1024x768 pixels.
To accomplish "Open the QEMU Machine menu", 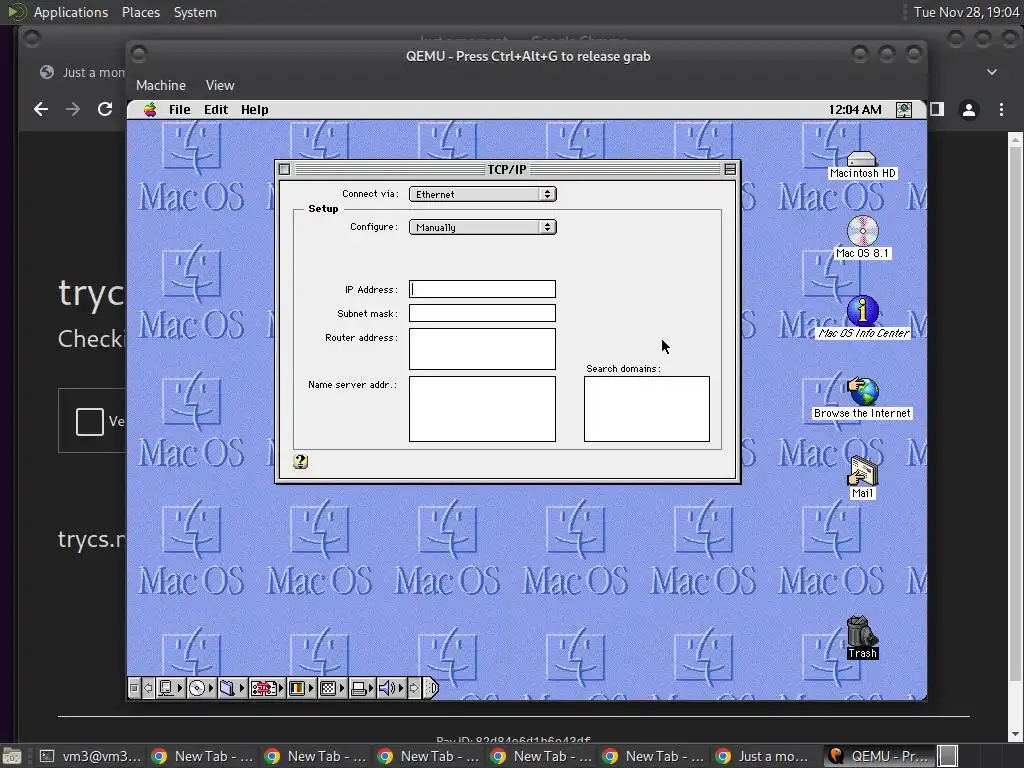I will pos(161,85).
